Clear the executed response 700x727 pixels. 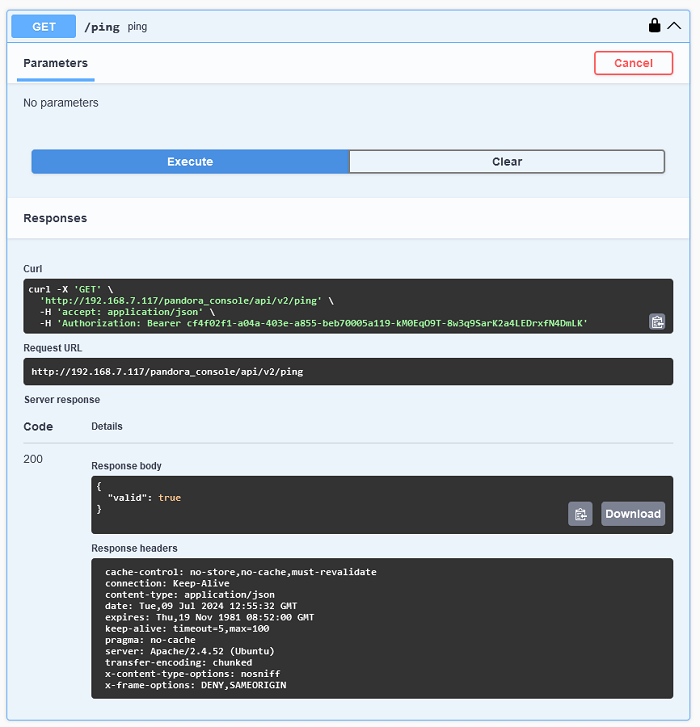507,161
